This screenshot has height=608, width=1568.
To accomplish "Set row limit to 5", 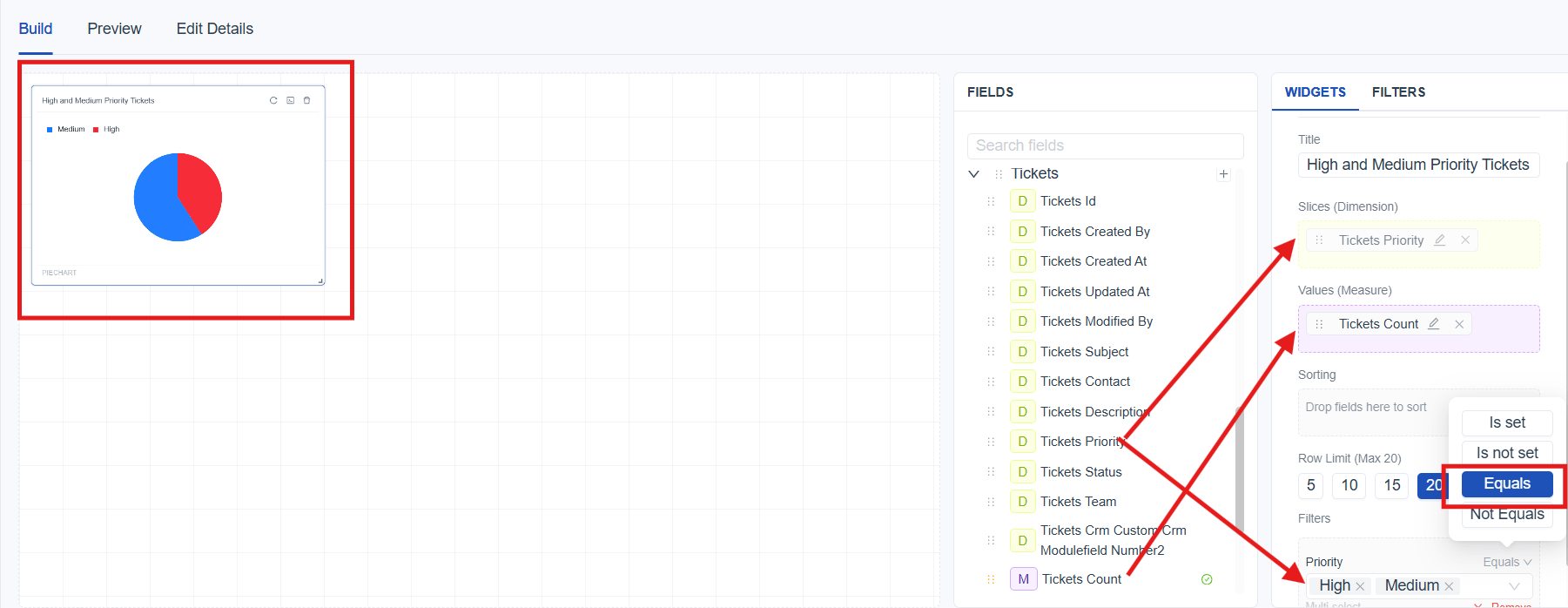I will click(1310, 485).
